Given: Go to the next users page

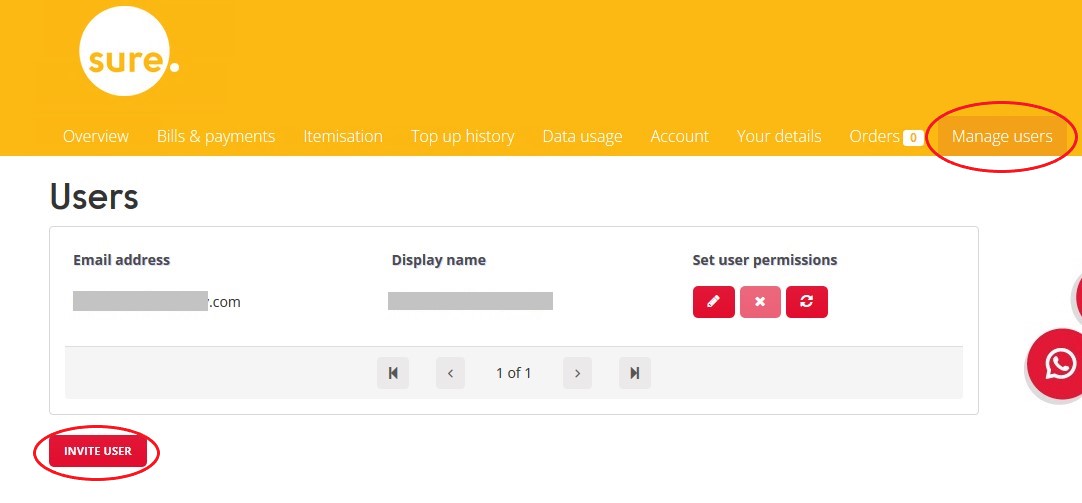Looking at the screenshot, I should (577, 373).
